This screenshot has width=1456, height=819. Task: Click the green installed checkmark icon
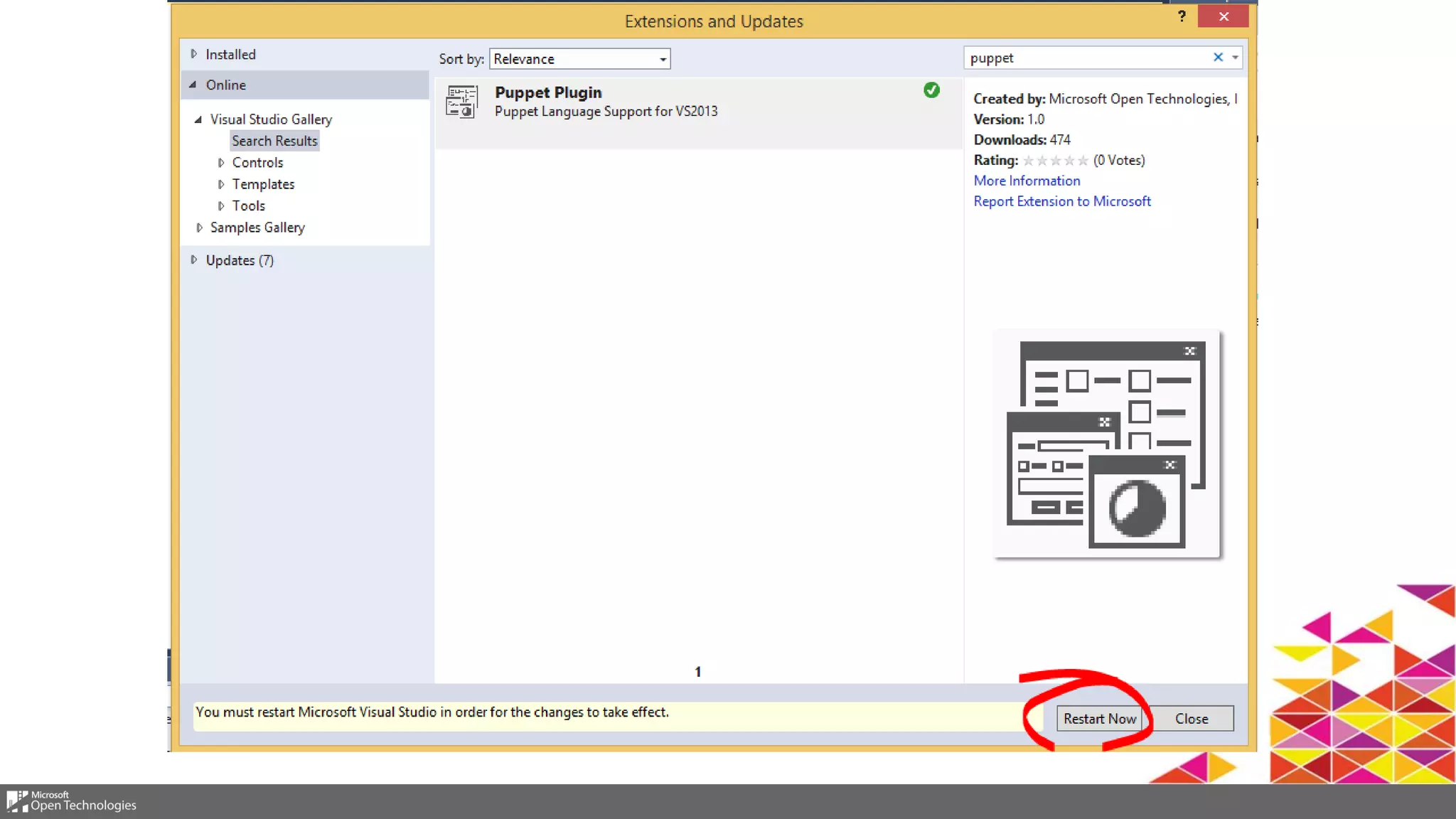coord(931,90)
